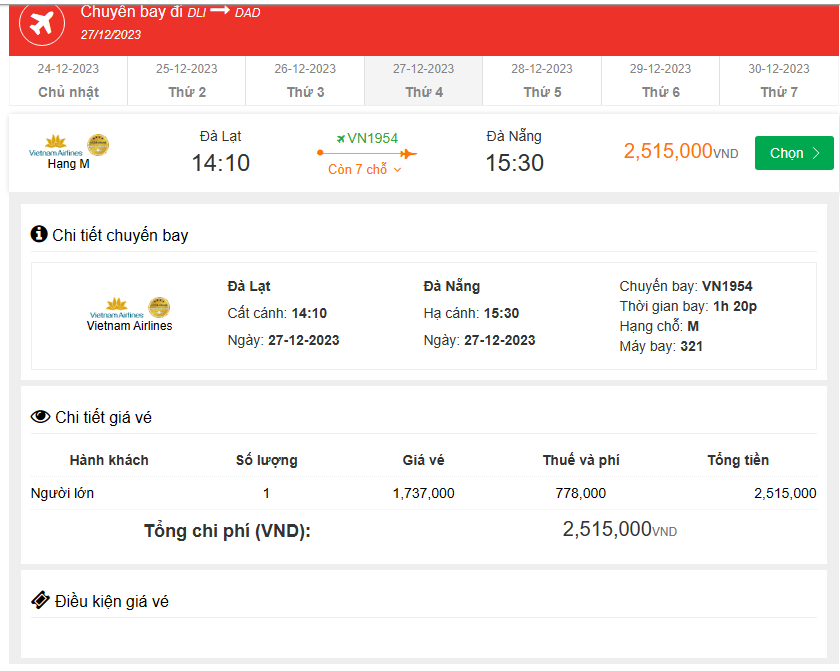Switch to the 28-12-2023 Thứ 5 date tab
The height and width of the screenshot is (671, 840).
[x=541, y=80]
